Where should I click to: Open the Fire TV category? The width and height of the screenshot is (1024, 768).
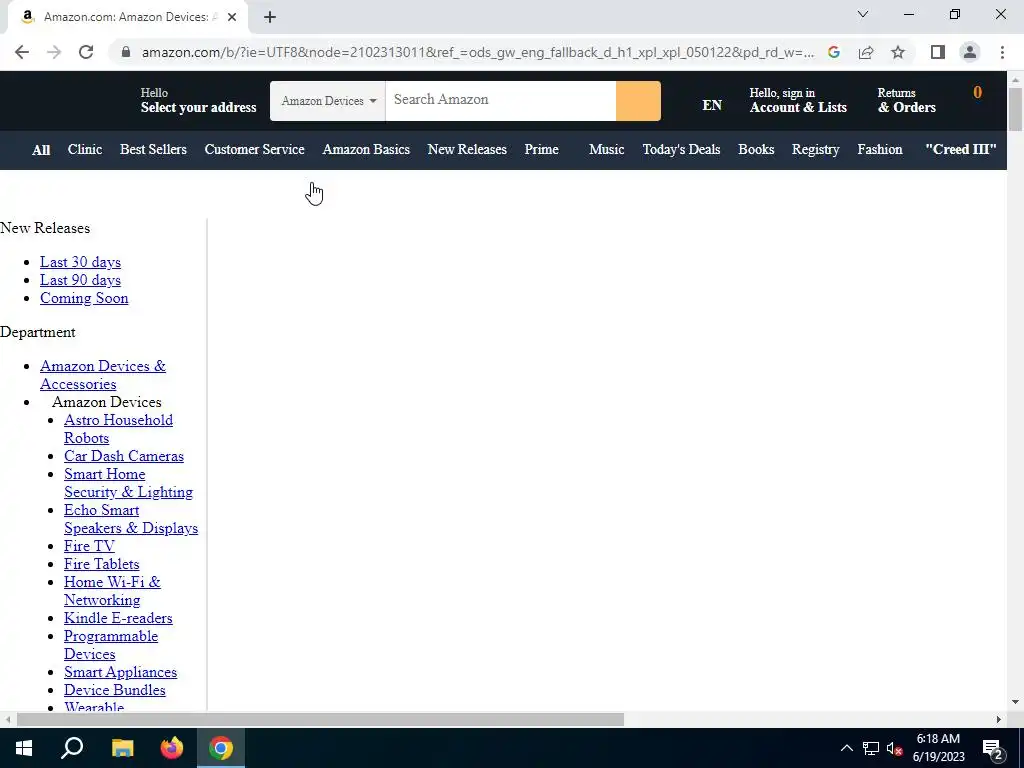[89, 546]
